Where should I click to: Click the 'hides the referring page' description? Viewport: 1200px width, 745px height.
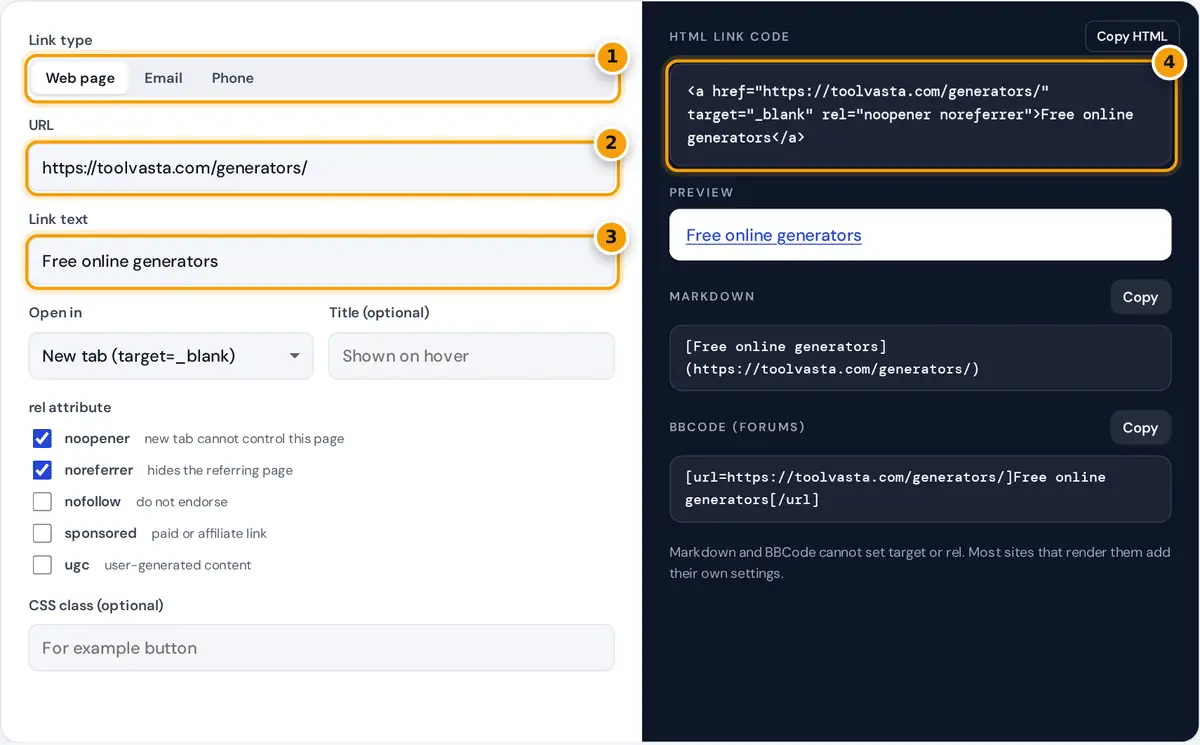[x=220, y=470]
